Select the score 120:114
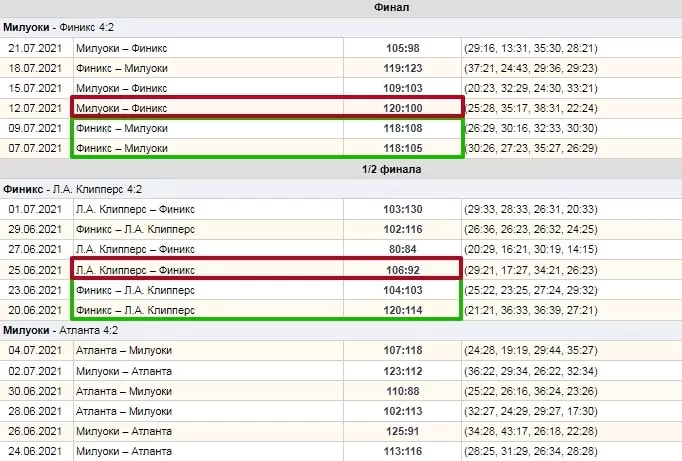 (403, 310)
